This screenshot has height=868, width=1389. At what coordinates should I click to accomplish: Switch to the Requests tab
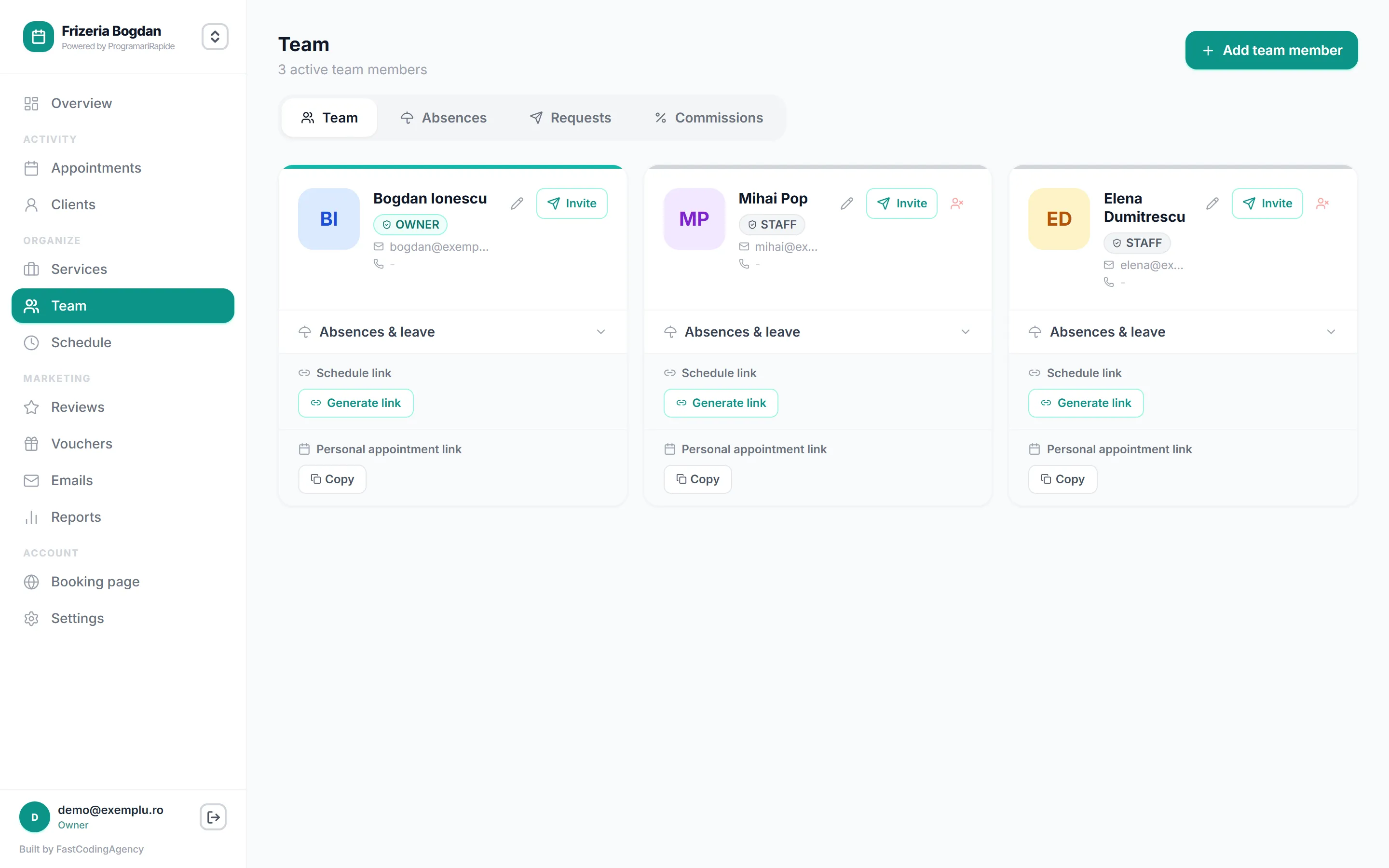(570, 118)
